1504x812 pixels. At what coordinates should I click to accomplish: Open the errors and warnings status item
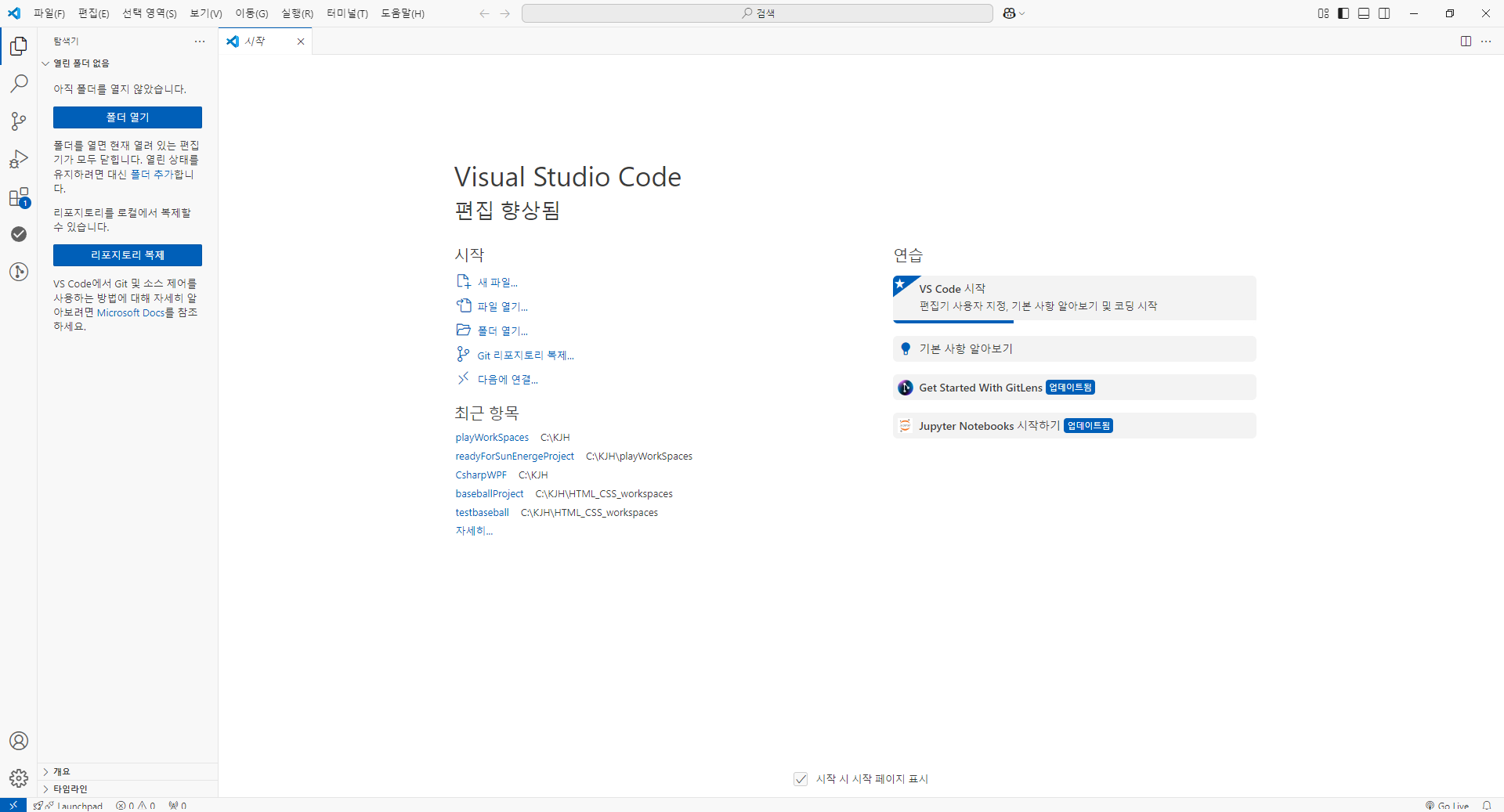pos(136,805)
